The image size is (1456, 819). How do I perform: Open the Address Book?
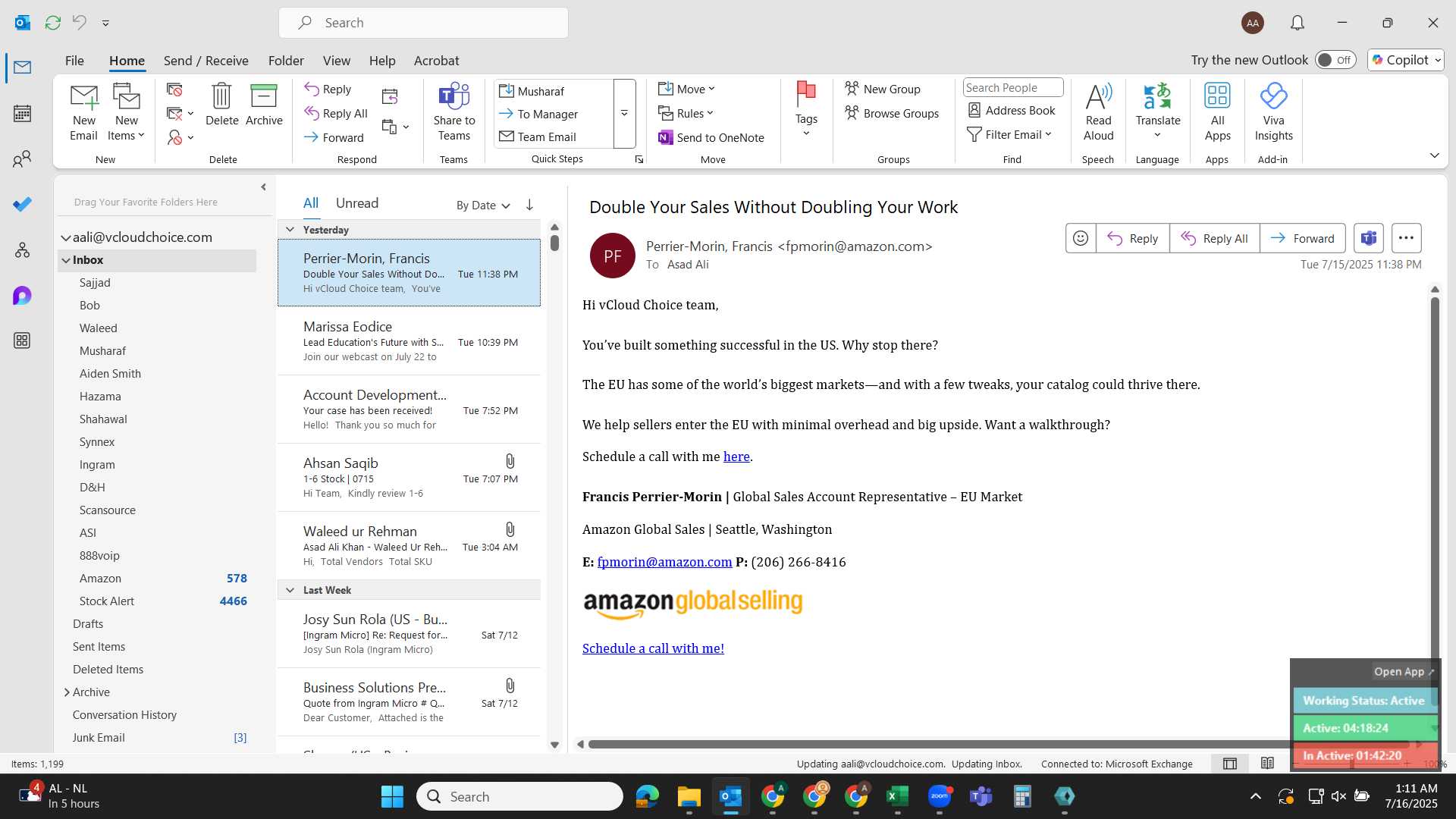(1012, 111)
